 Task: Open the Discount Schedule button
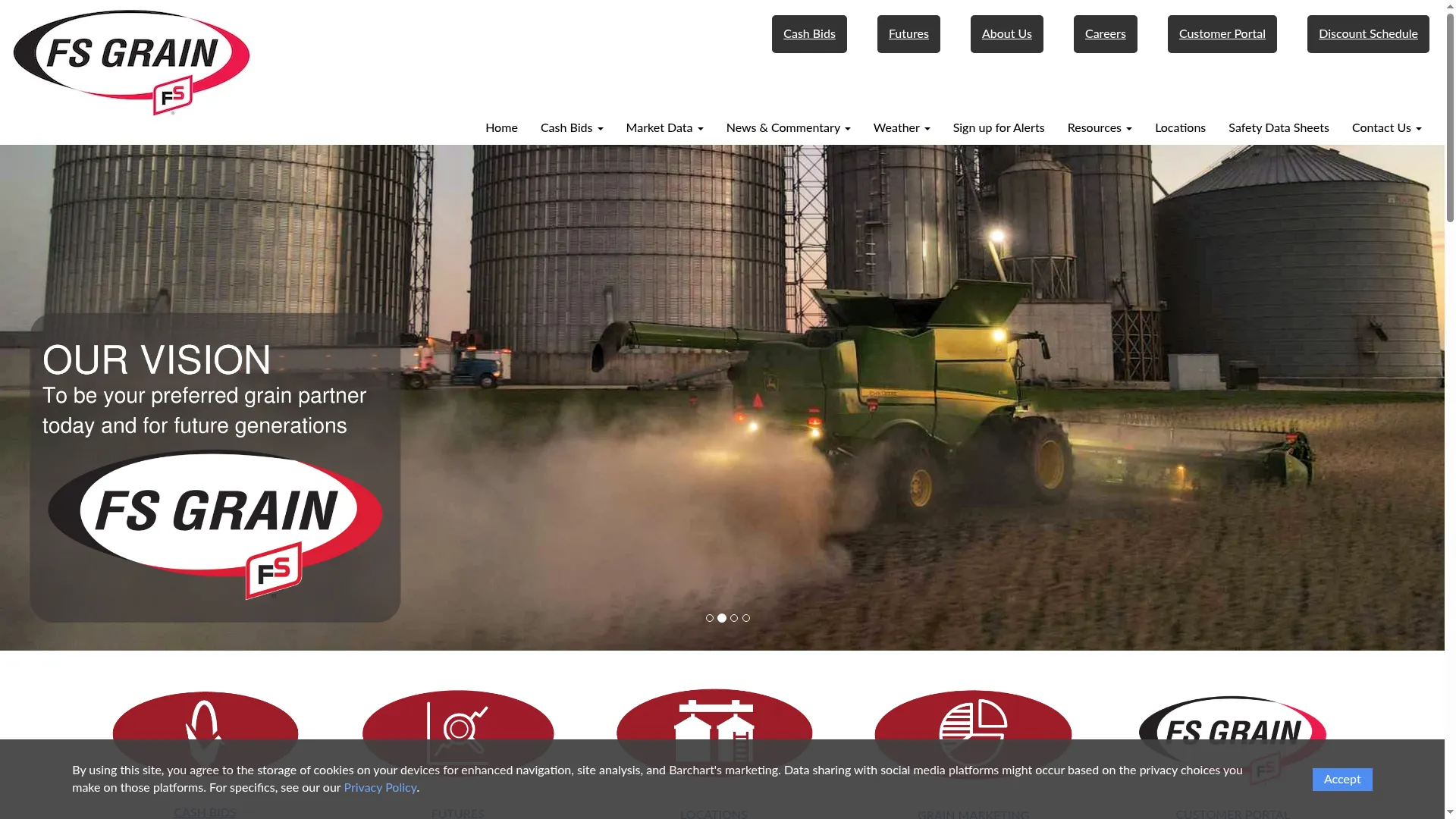coord(1368,34)
